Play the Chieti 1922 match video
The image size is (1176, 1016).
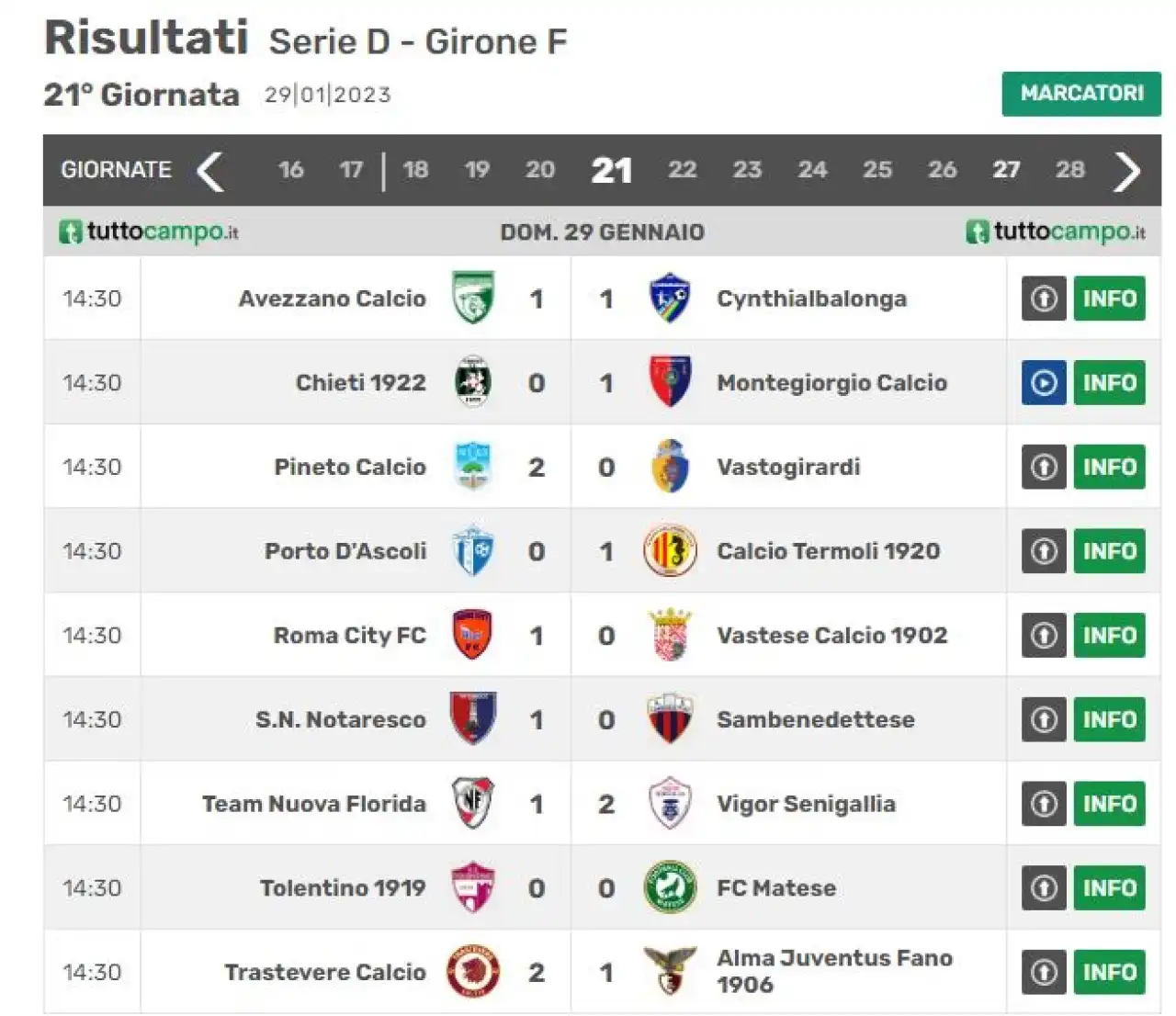[1044, 382]
